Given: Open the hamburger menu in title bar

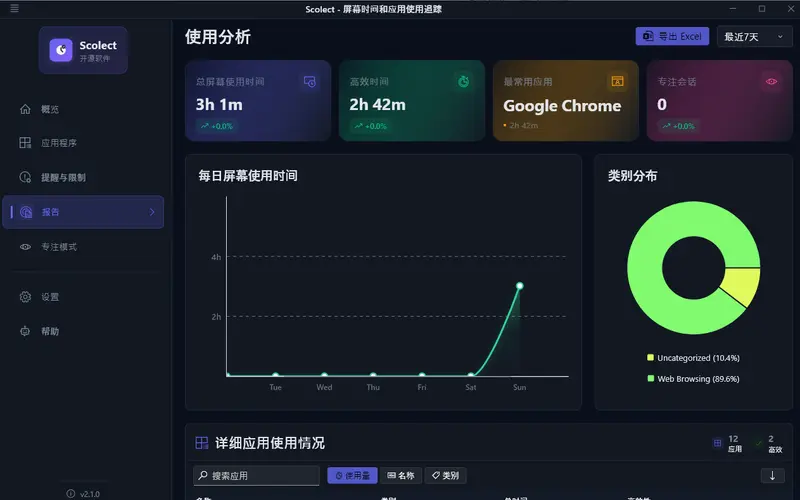Looking at the screenshot, I should [14, 9].
